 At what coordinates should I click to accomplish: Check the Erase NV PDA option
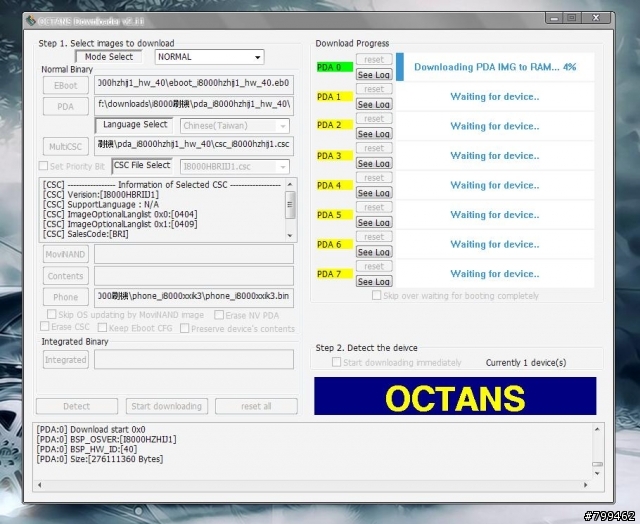pos(219,315)
